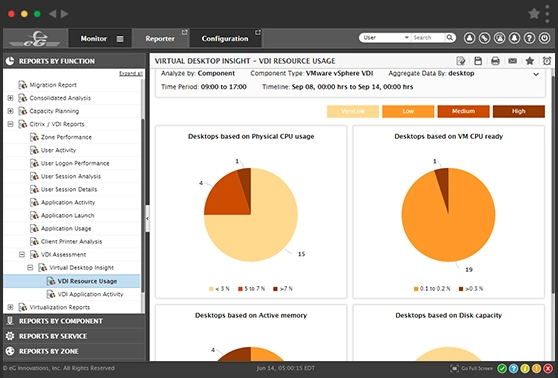The image size is (558, 378).
Task: Select the VDI Application Activity report
Action: pyautogui.click(x=90, y=294)
